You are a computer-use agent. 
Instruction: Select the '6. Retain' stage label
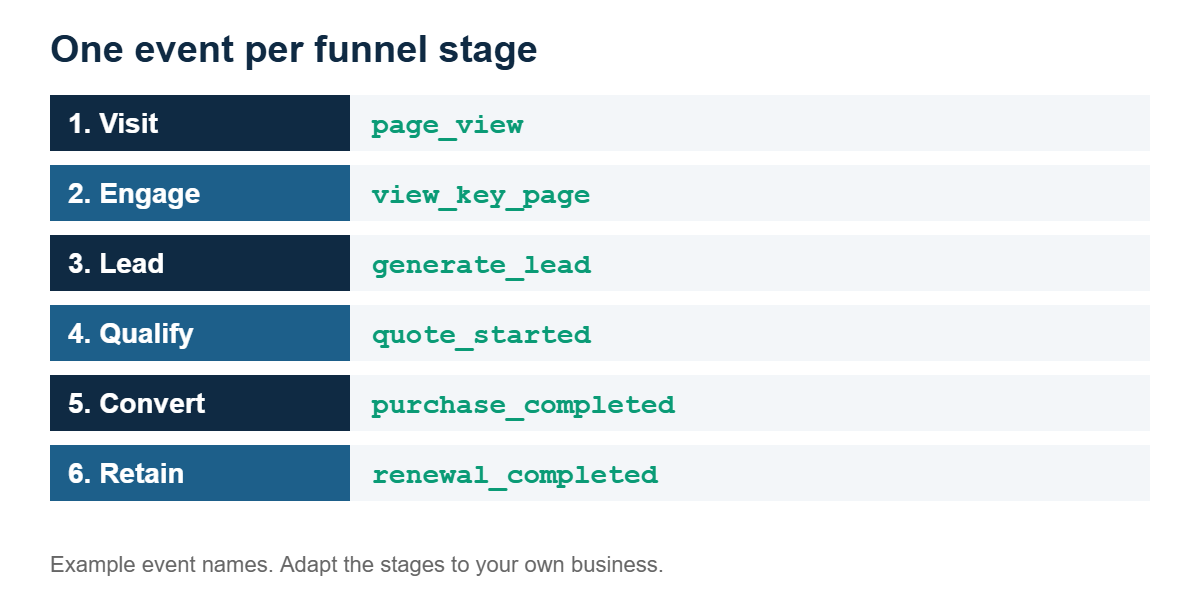(200, 473)
